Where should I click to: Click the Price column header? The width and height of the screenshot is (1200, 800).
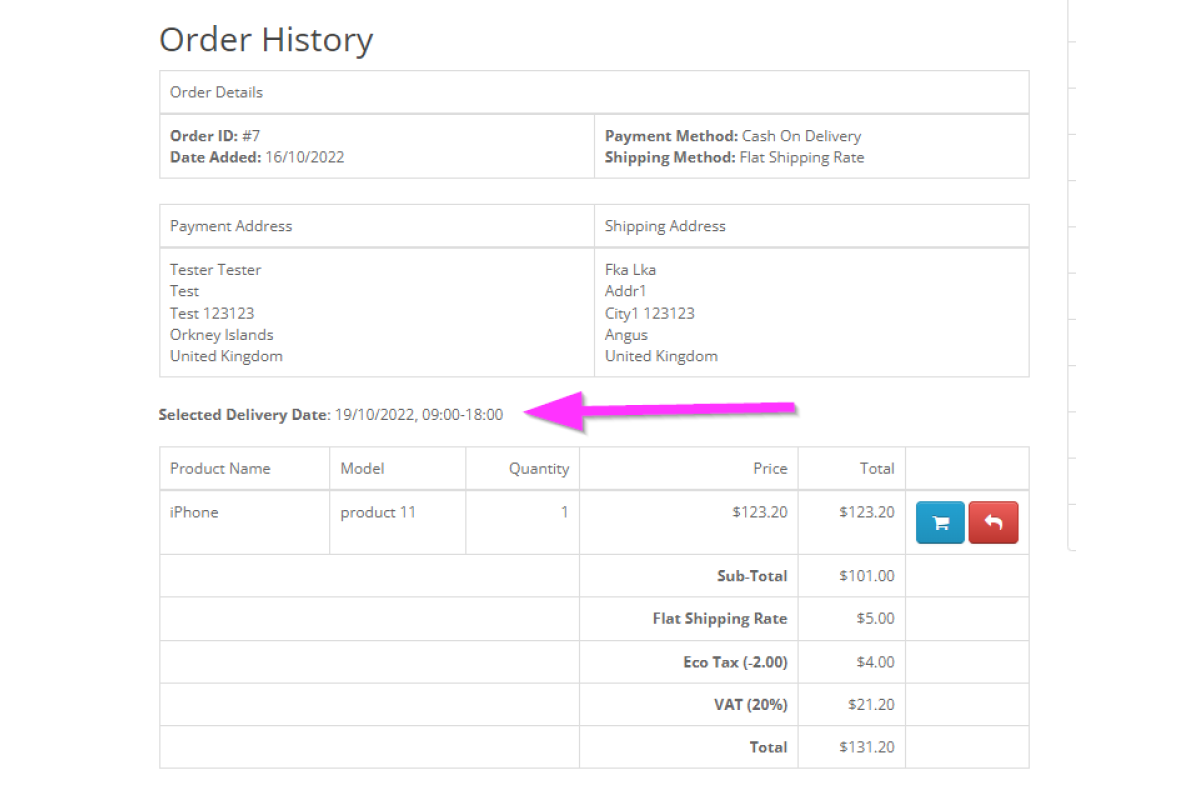tap(770, 468)
